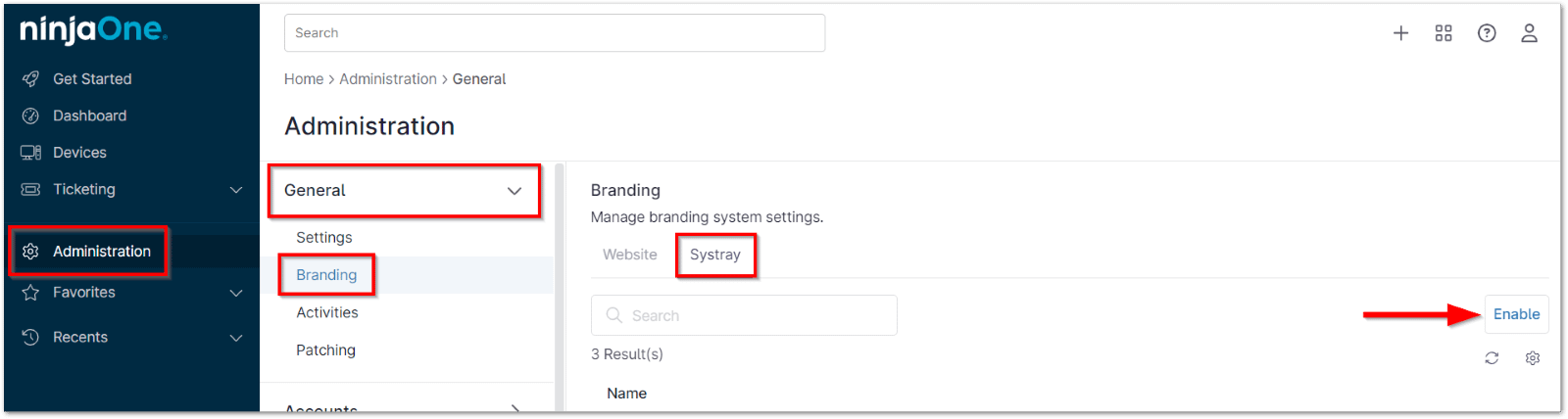
Task: Expand the Favorites section chevron
Action: coord(236,293)
